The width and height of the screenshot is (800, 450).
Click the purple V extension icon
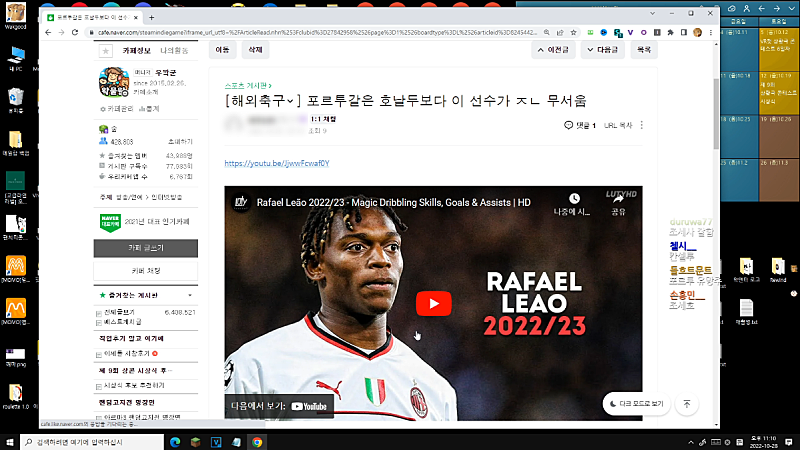click(631, 32)
